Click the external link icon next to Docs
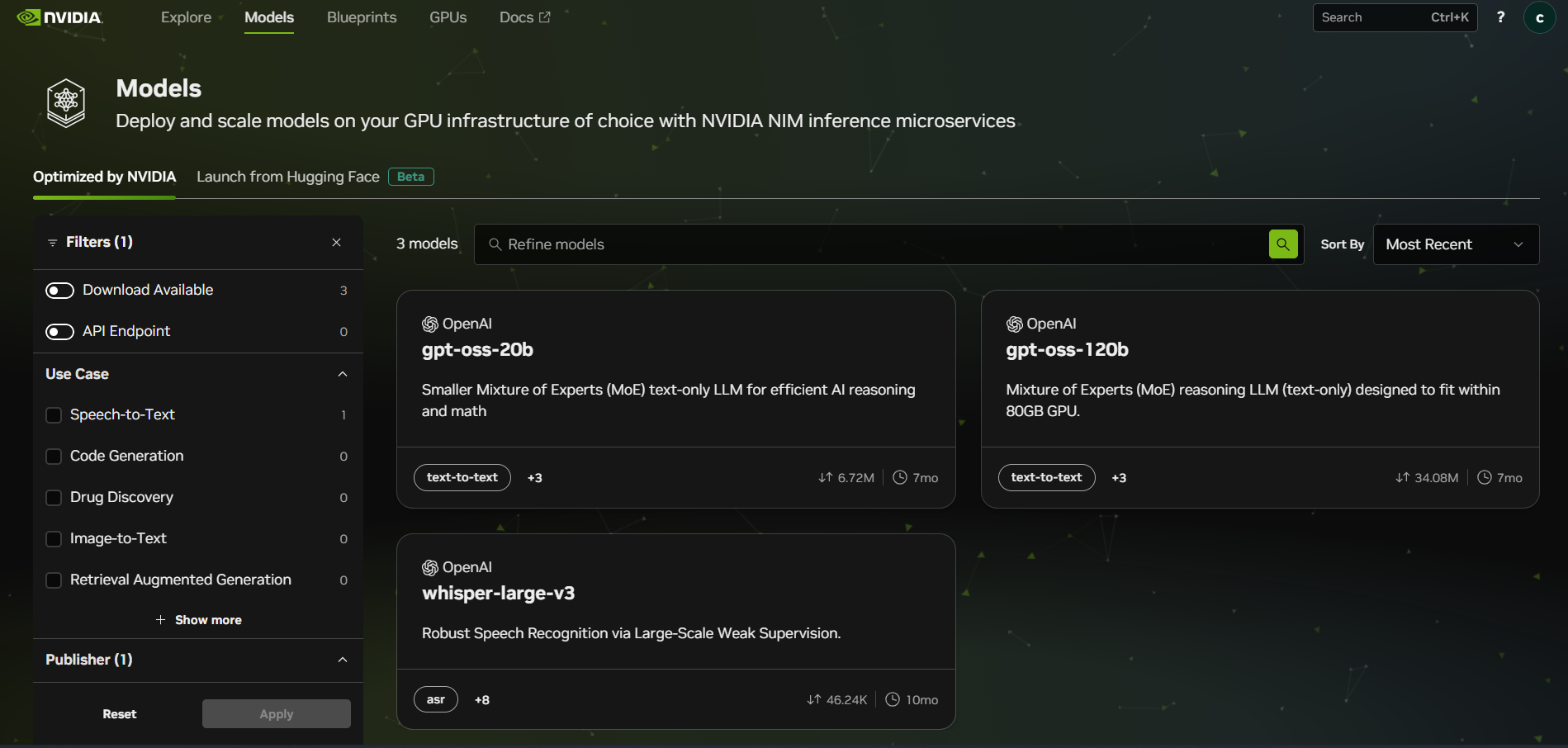Screen dimensions: 1568x748 (x=545, y=17)
